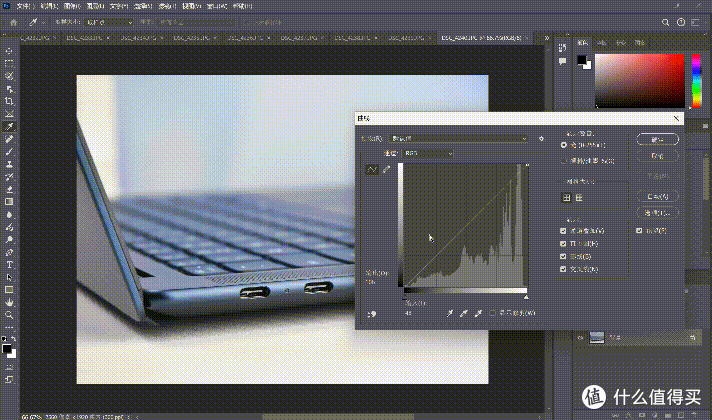
Task: Enable the Show Clipping checkbox
Action: pos(493,313)
